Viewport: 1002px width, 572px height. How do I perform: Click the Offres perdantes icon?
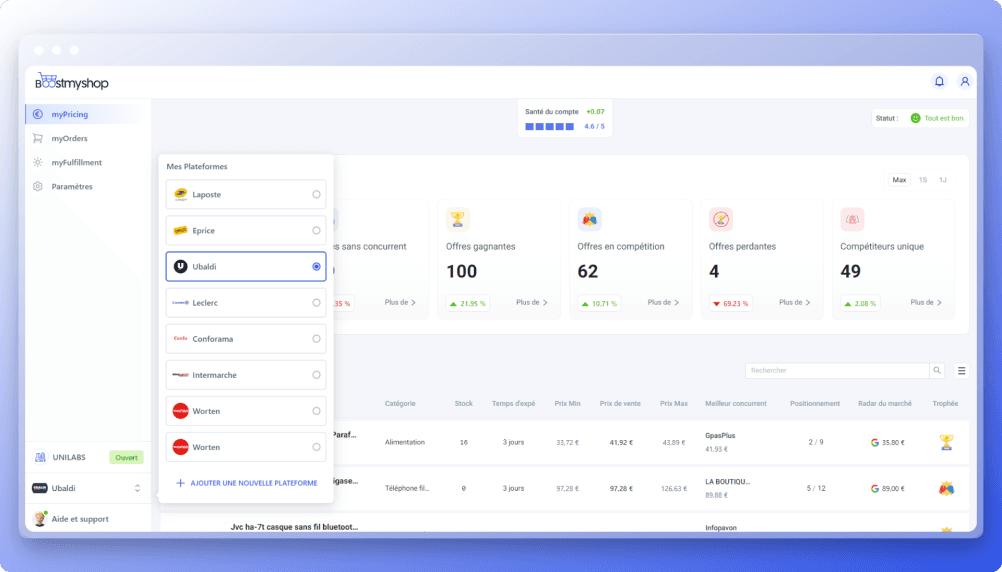[721, 219]
